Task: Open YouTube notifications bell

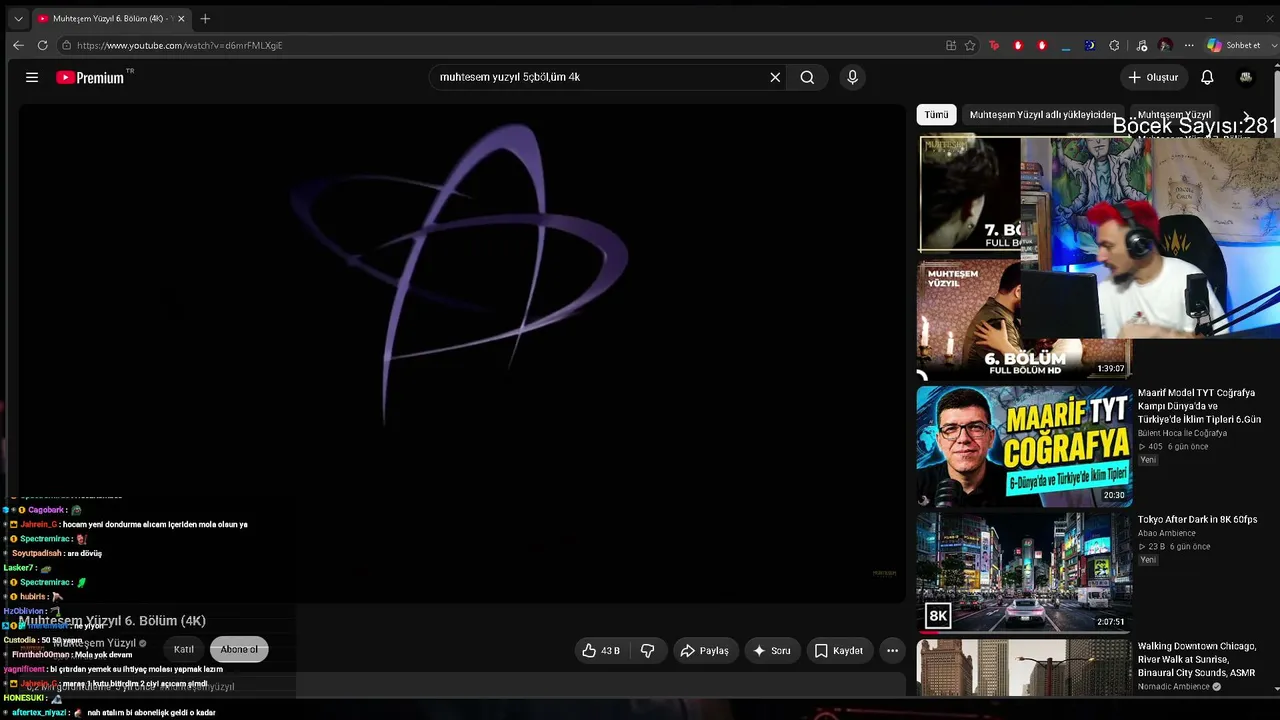Action: pyautogui.click(x=1207, y=77)
